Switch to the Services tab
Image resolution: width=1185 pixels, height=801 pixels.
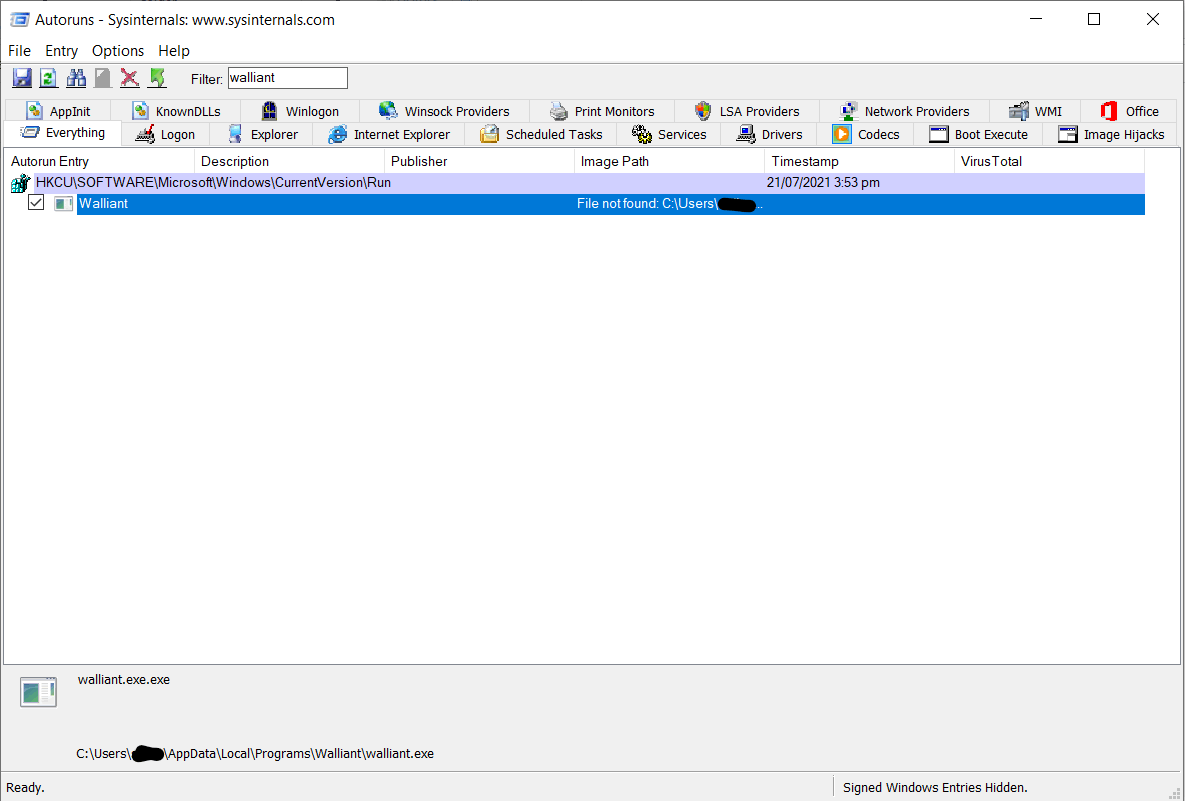pos(669,135)
